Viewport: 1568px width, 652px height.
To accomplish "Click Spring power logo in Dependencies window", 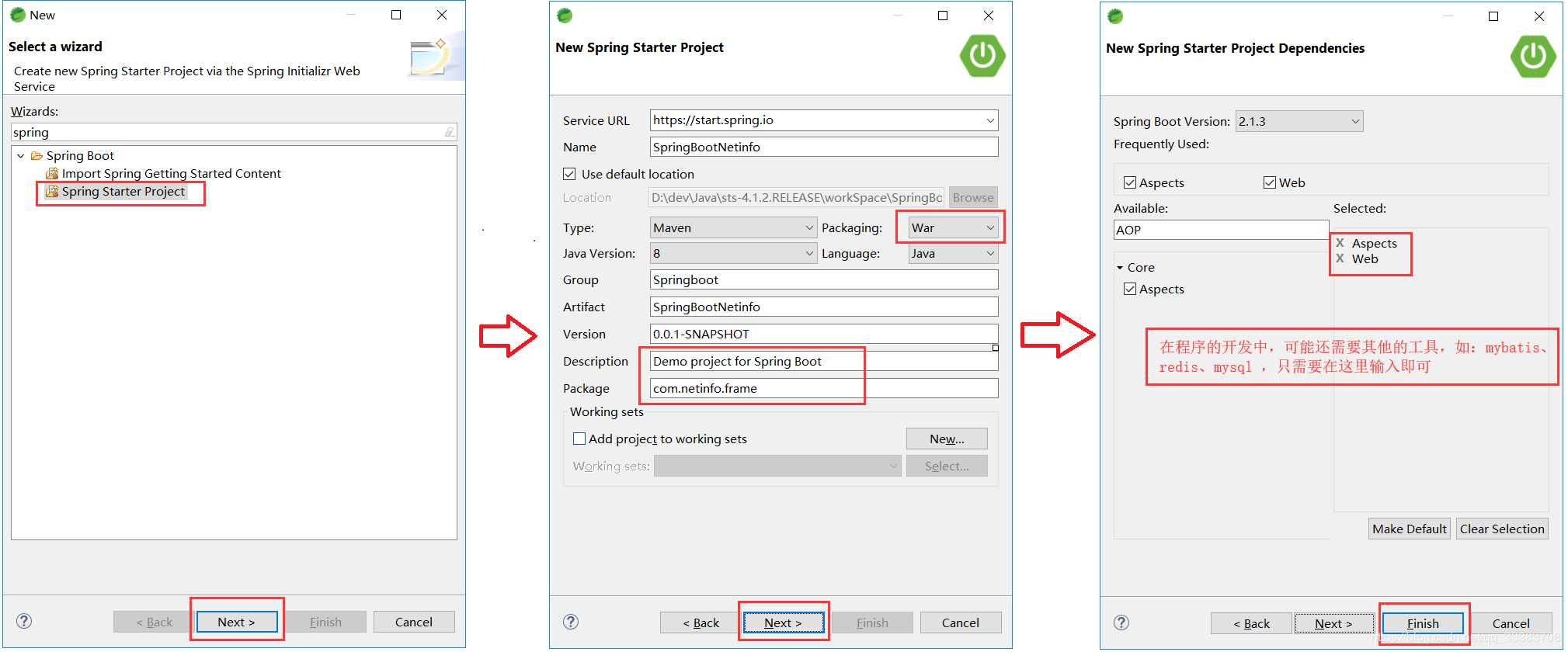I will pos(1533,56).
